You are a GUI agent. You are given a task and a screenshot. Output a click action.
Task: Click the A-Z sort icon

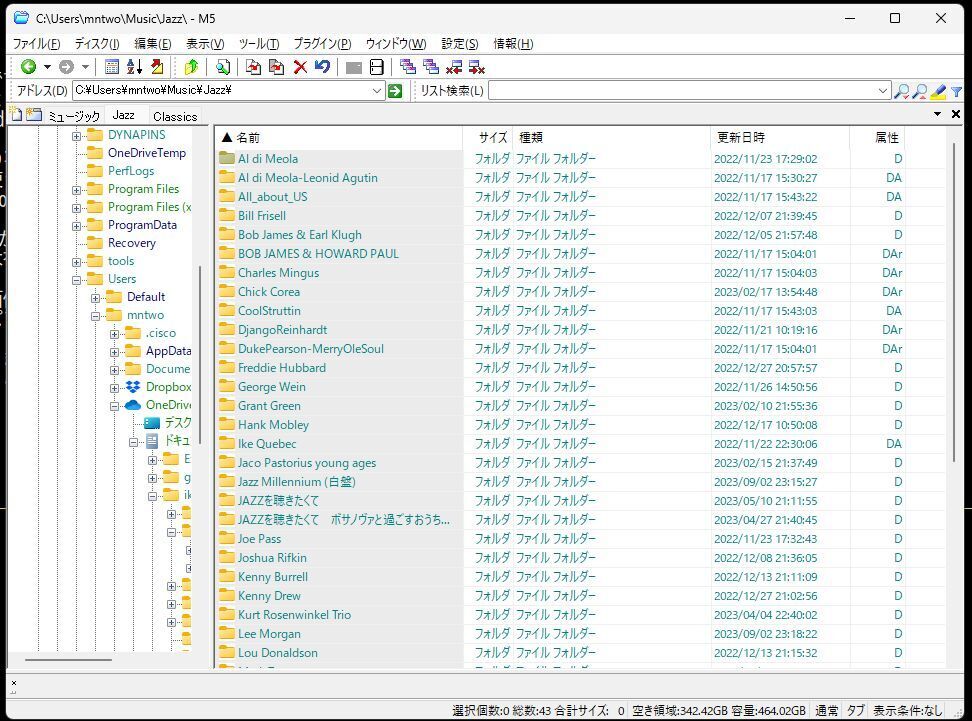[x=135, y=67]
